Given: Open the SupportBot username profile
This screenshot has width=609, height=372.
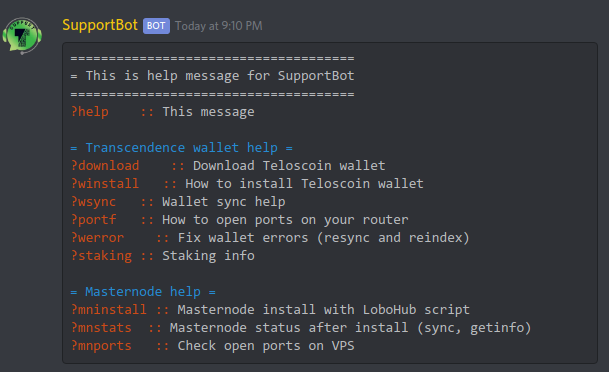Looking at the screenshot, I should pos(100,25).
